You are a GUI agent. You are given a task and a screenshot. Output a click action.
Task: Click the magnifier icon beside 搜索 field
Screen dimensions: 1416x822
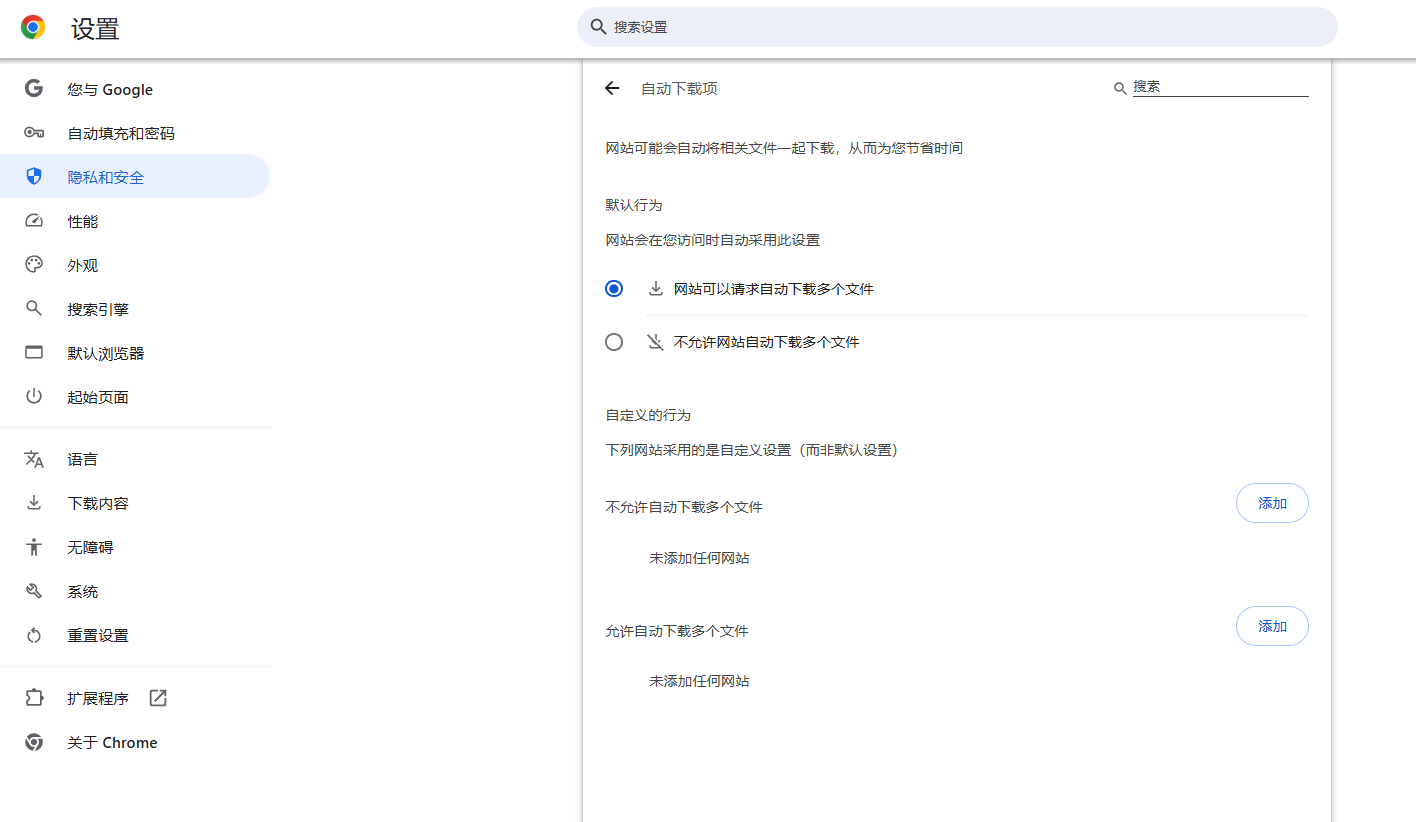[1120, 88]
